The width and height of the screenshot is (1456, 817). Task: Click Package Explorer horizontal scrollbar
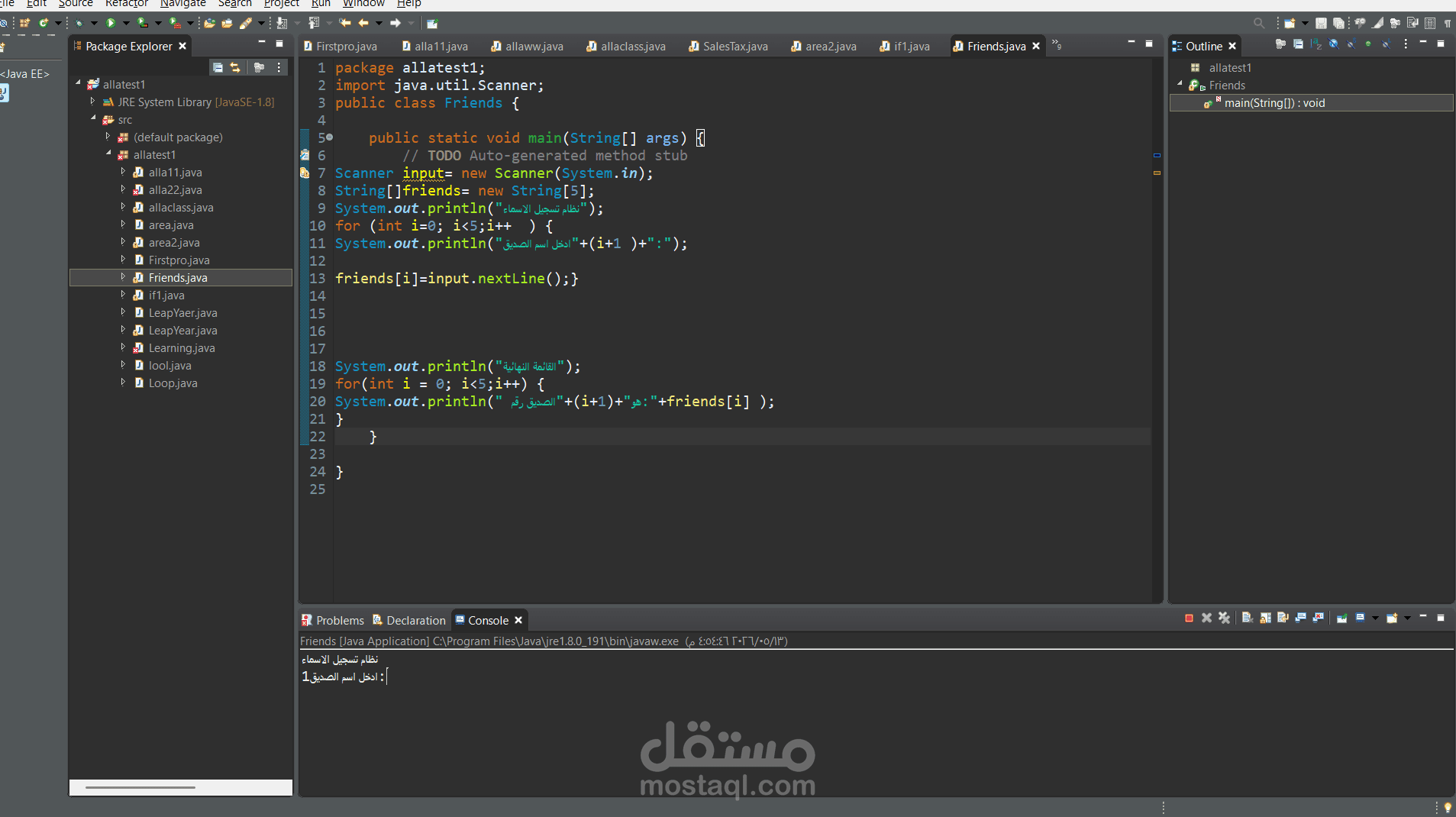click(x=140, y=786)
